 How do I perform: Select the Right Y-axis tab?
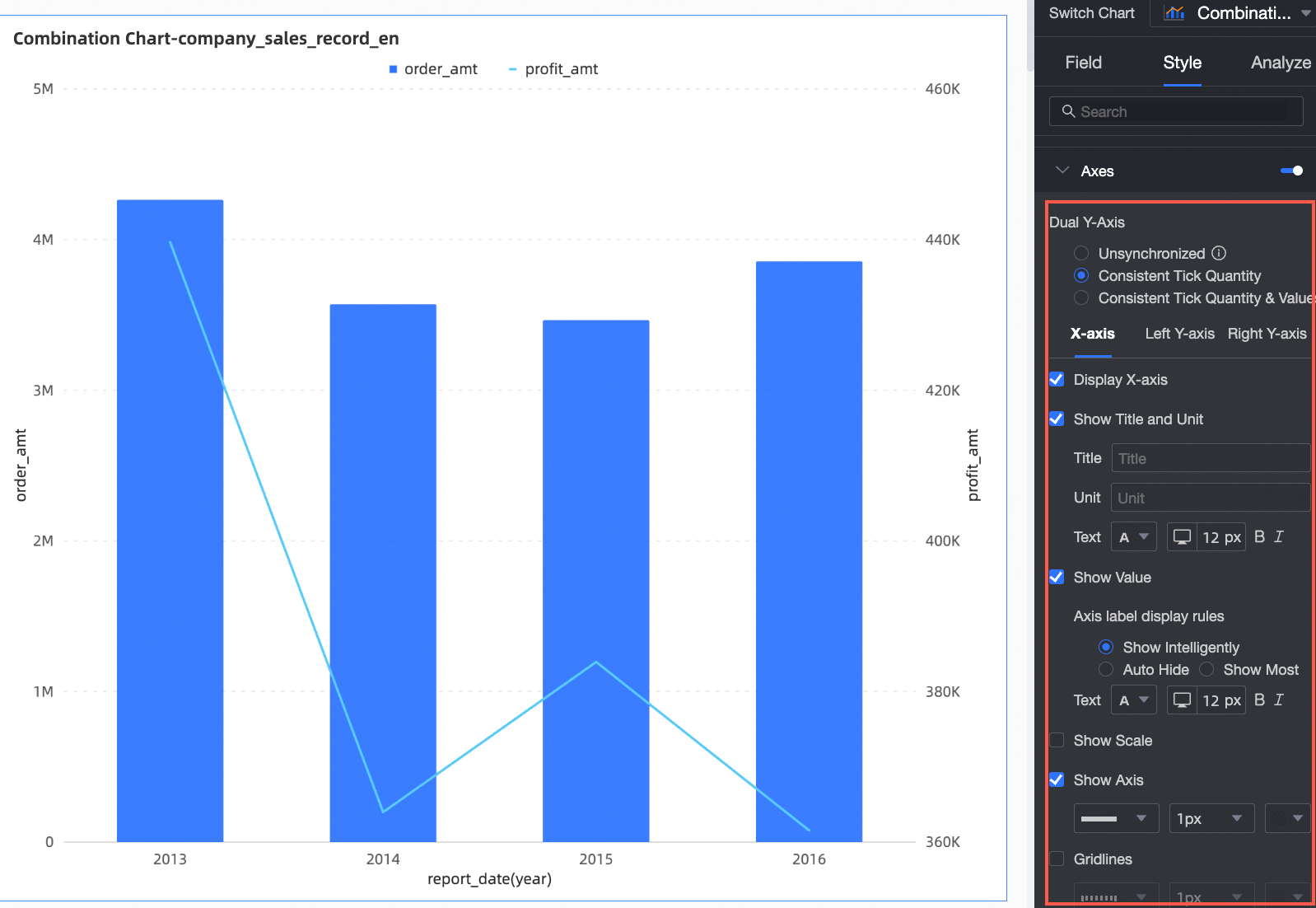pos(1267,334)
